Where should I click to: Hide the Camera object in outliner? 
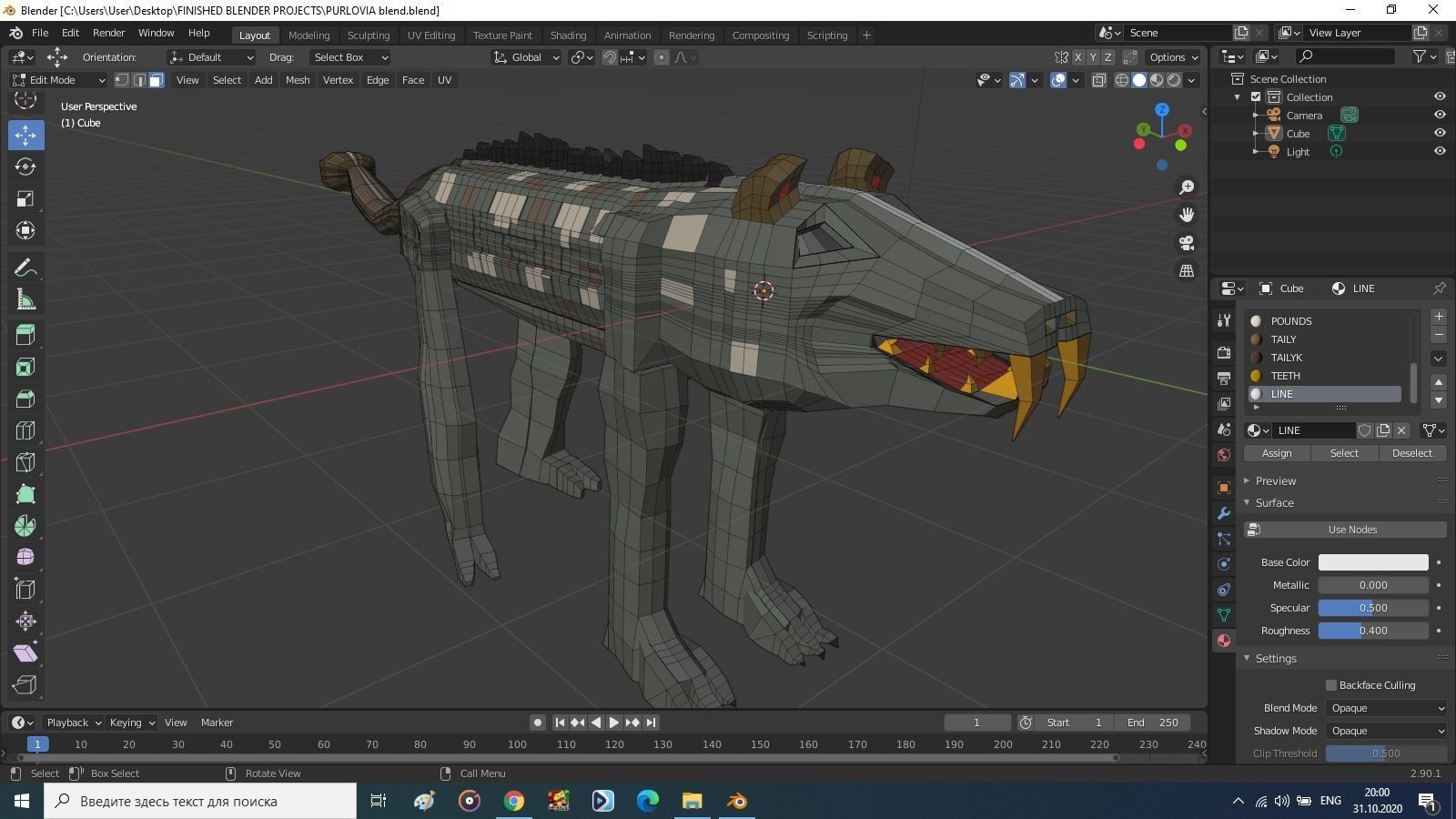point(1440,115)
